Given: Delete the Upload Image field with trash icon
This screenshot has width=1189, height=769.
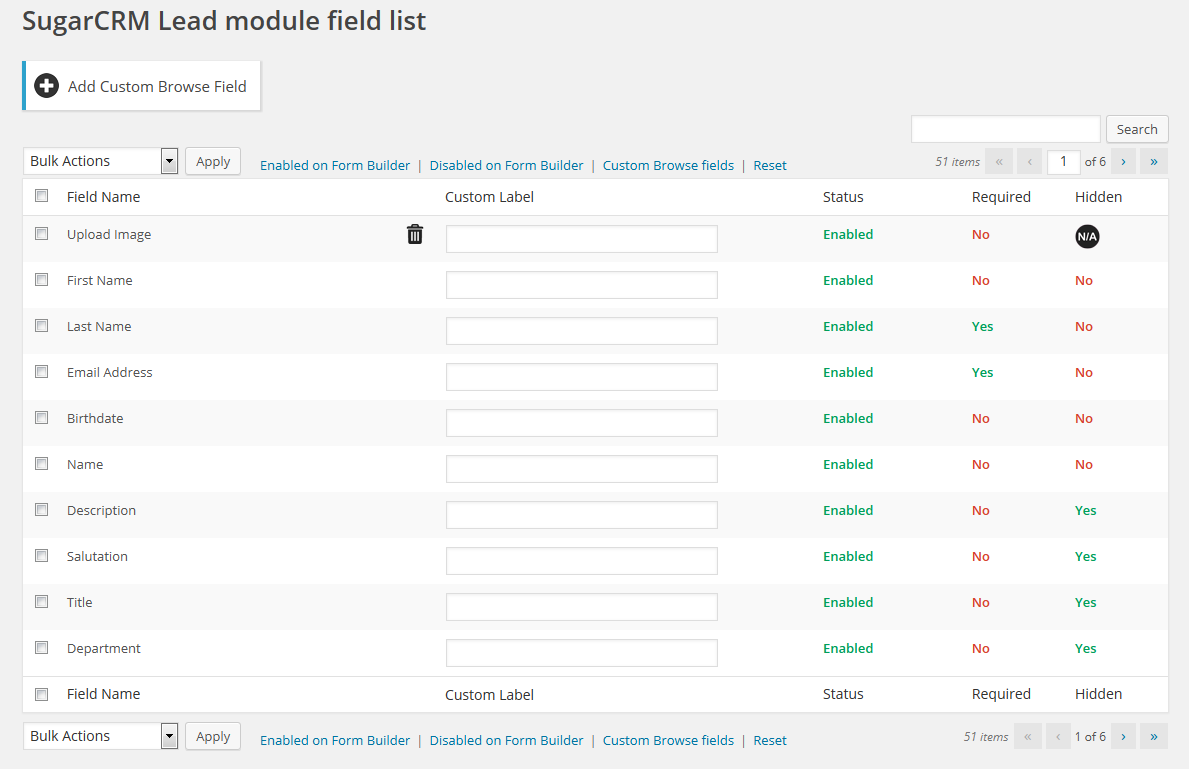Looking at the screenshot, I should (x=415, y=234).
